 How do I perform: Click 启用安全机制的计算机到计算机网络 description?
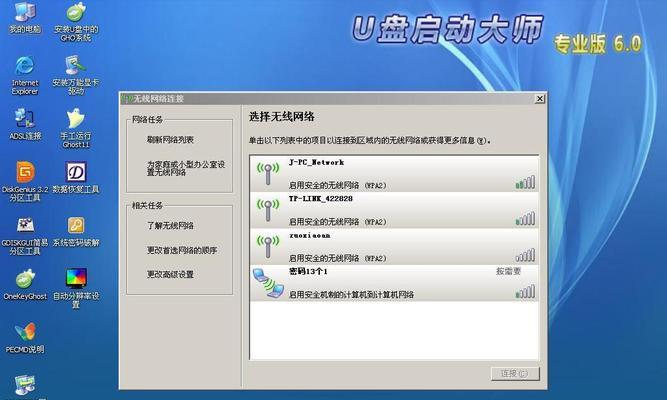(x=351, y=294)
